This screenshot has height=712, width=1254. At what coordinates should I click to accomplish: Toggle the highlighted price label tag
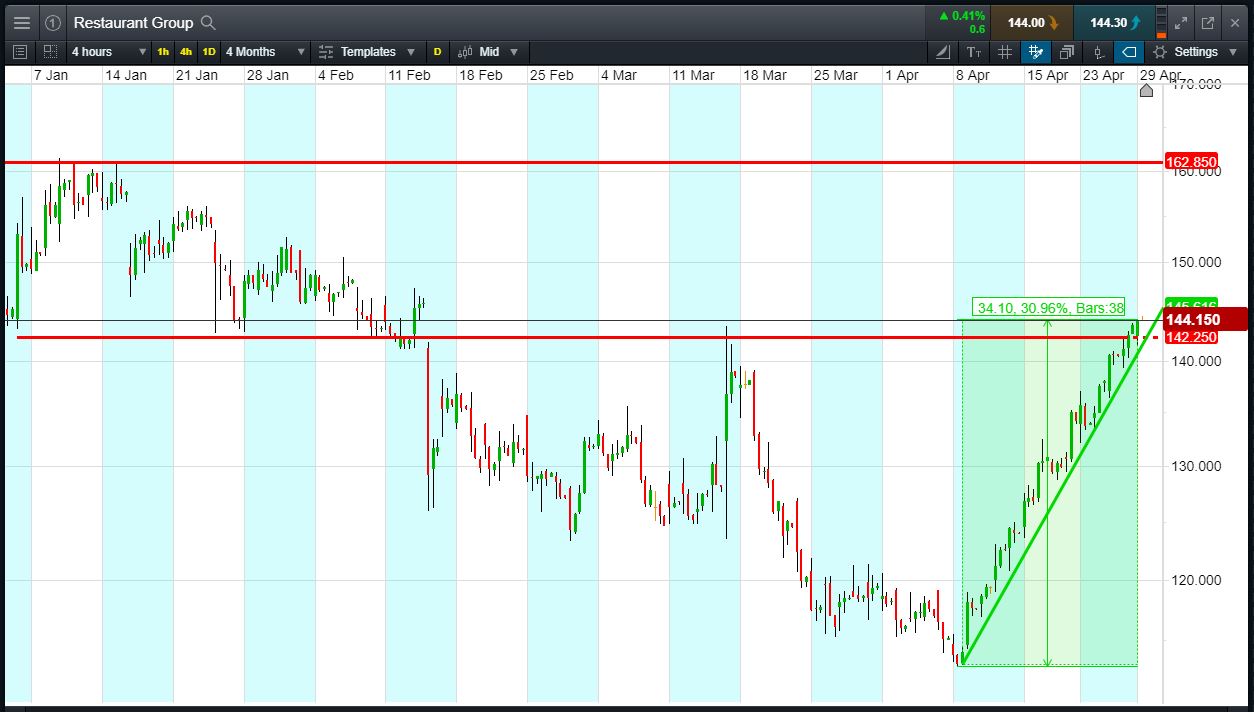click(1129, 52)
